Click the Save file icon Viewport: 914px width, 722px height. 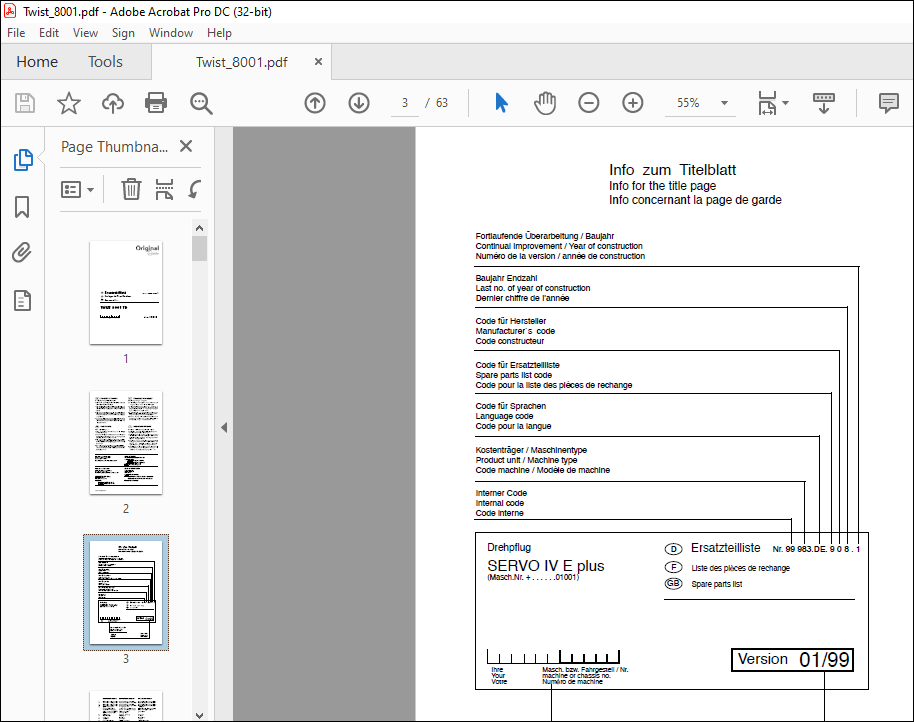click(x=24, y=103)
